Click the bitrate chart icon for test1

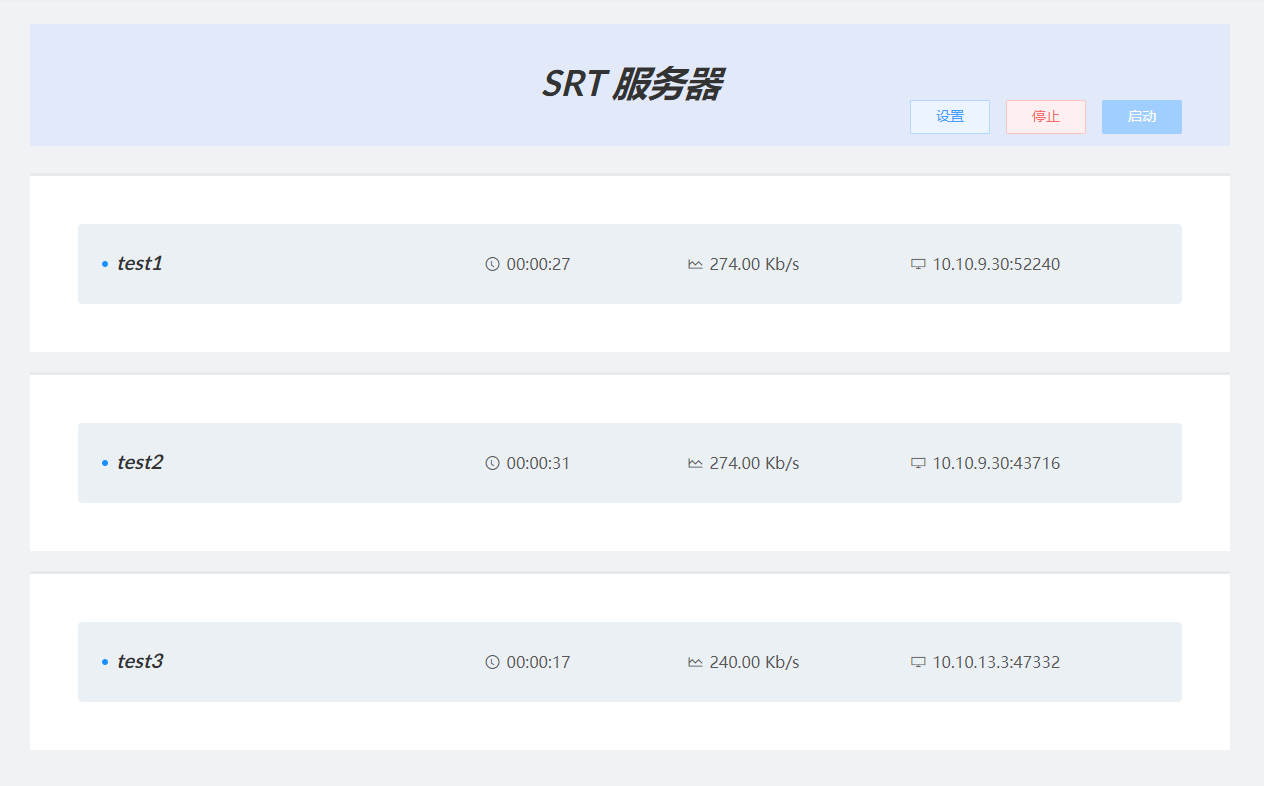(695, 264)
